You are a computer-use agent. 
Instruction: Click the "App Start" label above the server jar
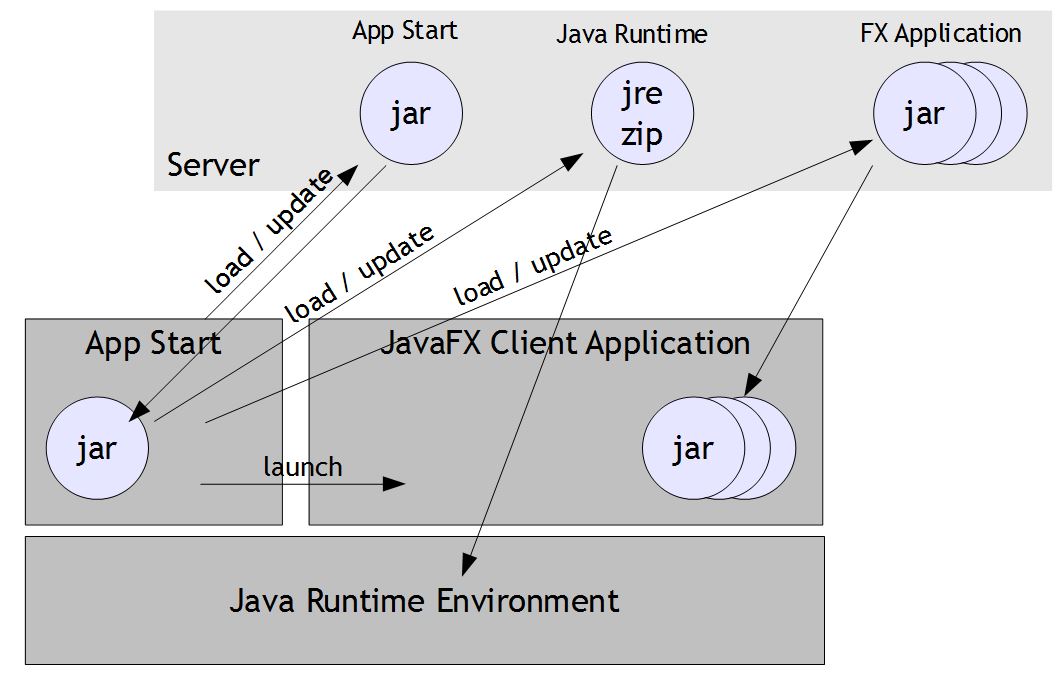click(405, 31)
